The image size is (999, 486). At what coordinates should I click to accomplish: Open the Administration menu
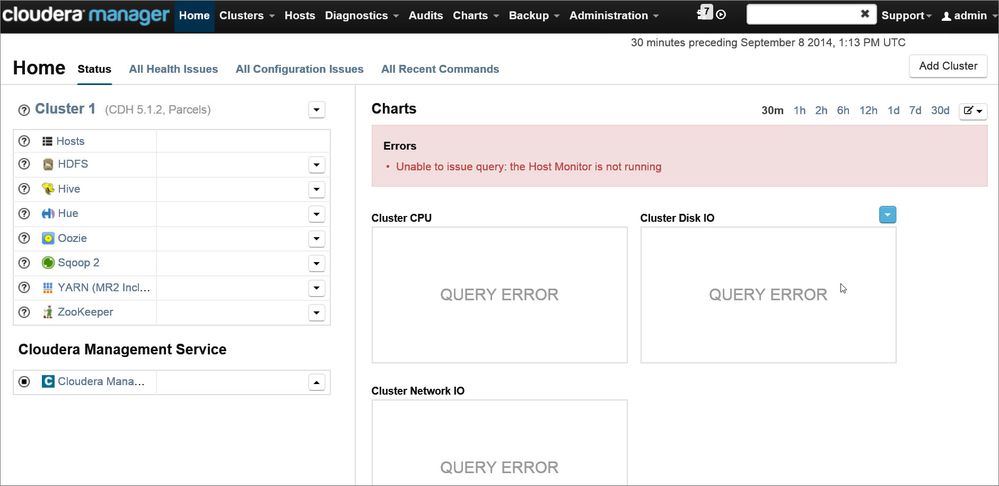(x=614, y=15)
